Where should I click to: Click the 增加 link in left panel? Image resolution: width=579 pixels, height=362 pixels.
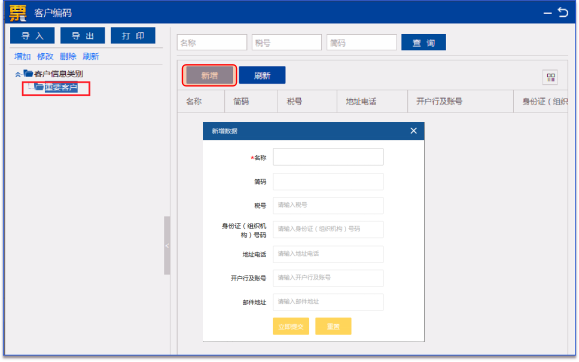click(x=22, y=57)
